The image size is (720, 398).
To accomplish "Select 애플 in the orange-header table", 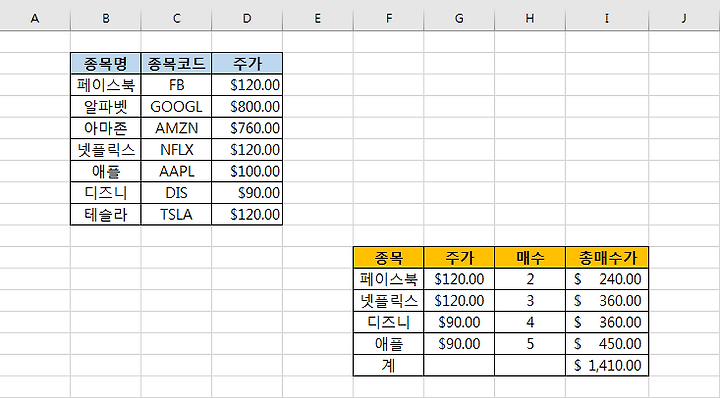I will click(x=388, y=344).
